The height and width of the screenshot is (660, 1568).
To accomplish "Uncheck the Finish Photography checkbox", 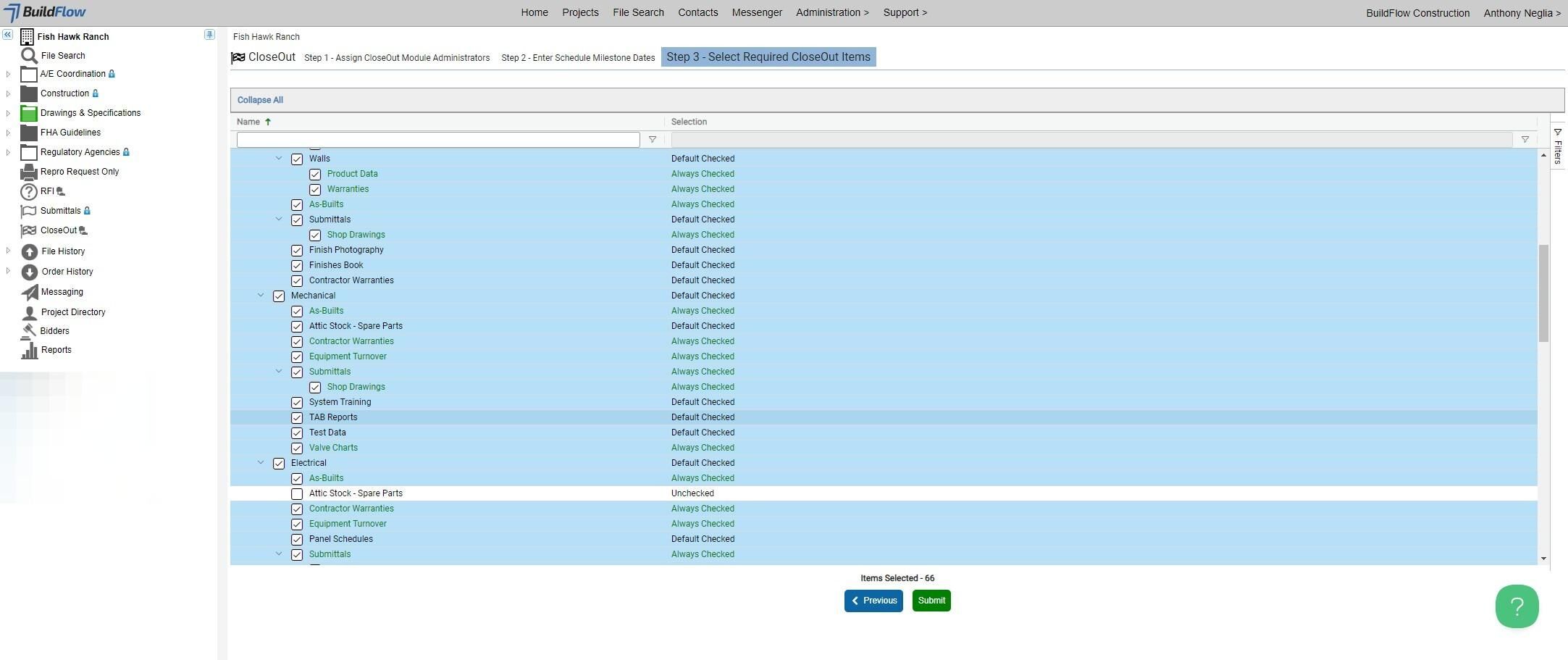I will (297, 251).
